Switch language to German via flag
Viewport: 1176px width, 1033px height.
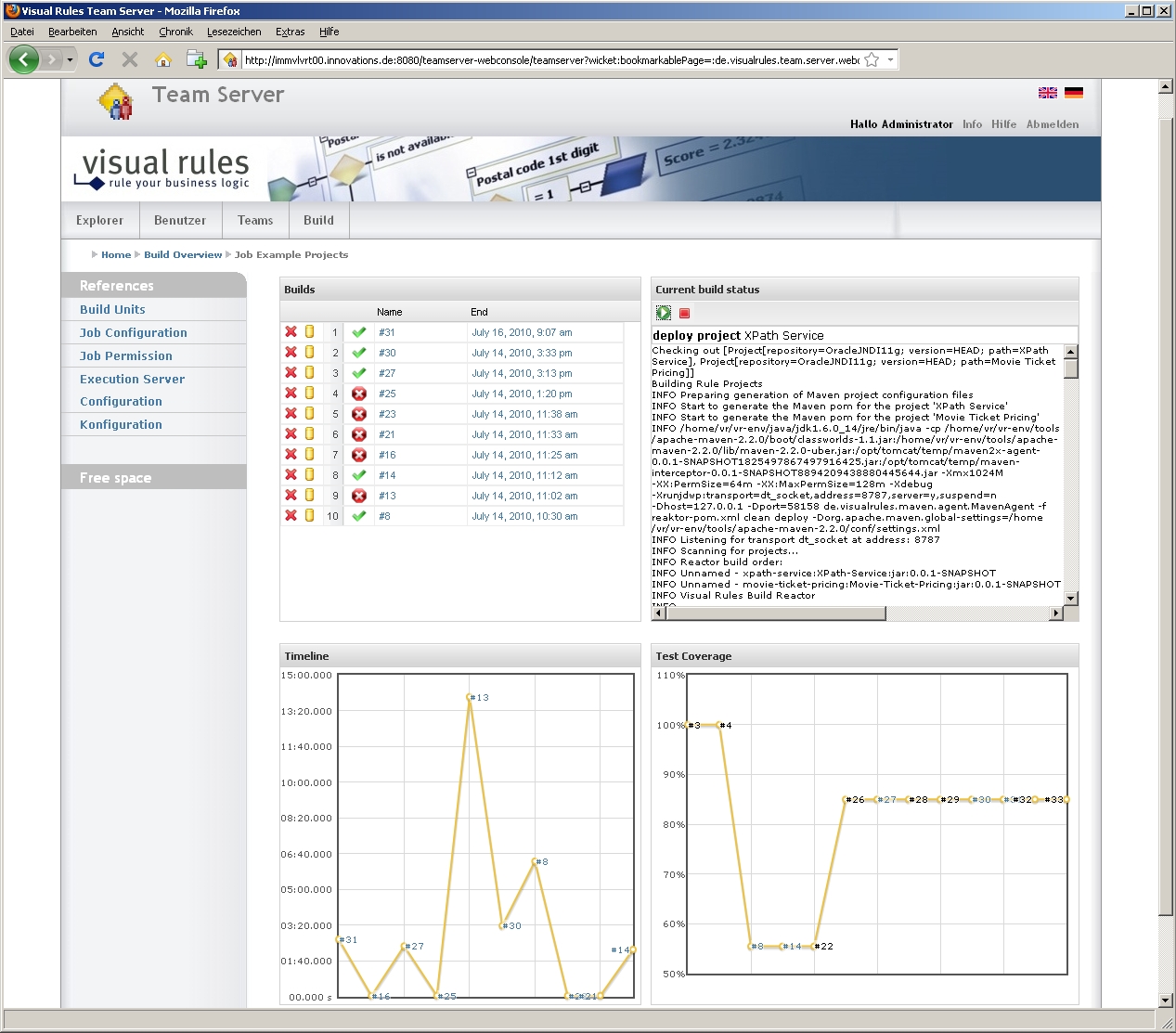point(1074,93)
